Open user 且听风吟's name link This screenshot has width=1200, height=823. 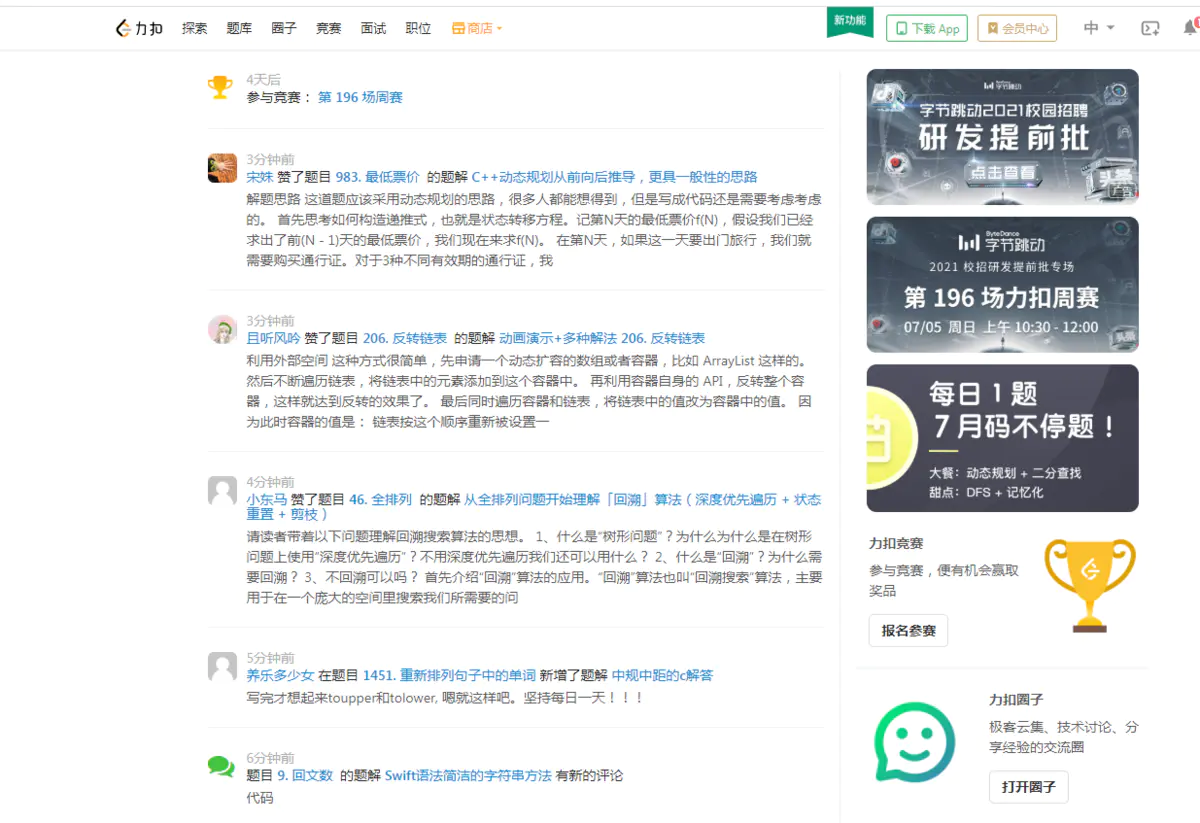pos(273,338)
